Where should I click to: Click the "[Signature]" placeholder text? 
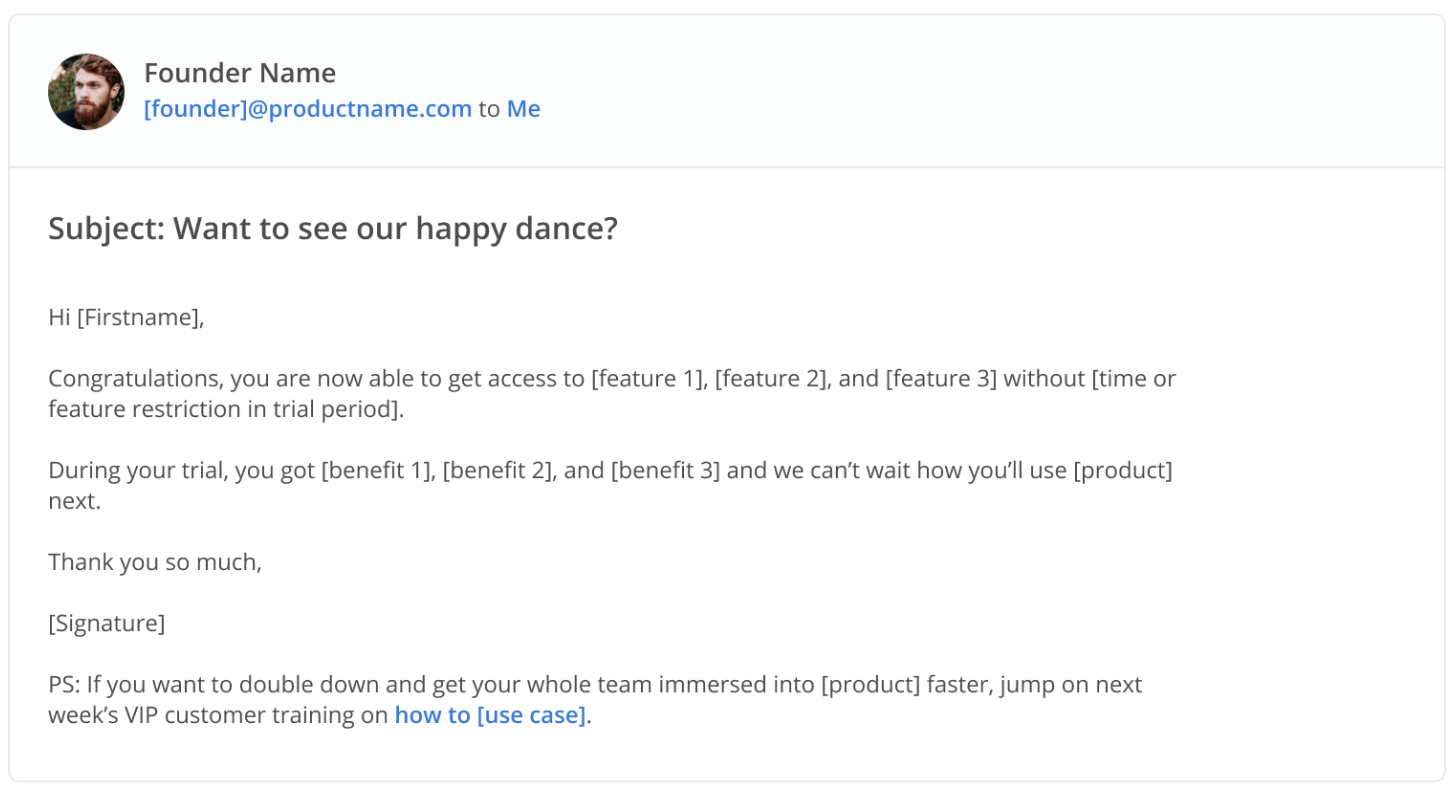pos(107,624)
